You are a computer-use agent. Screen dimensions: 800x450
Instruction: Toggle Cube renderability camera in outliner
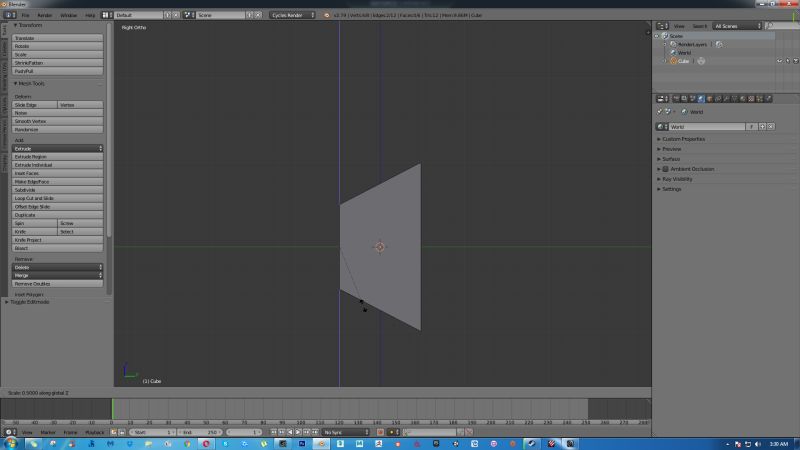pyautogui.click(x=795, y=61)
